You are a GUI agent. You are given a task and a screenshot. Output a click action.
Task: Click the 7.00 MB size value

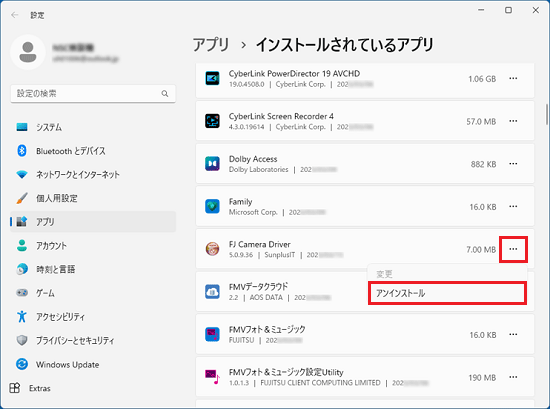pyautogui.click(x=481, y=250)
